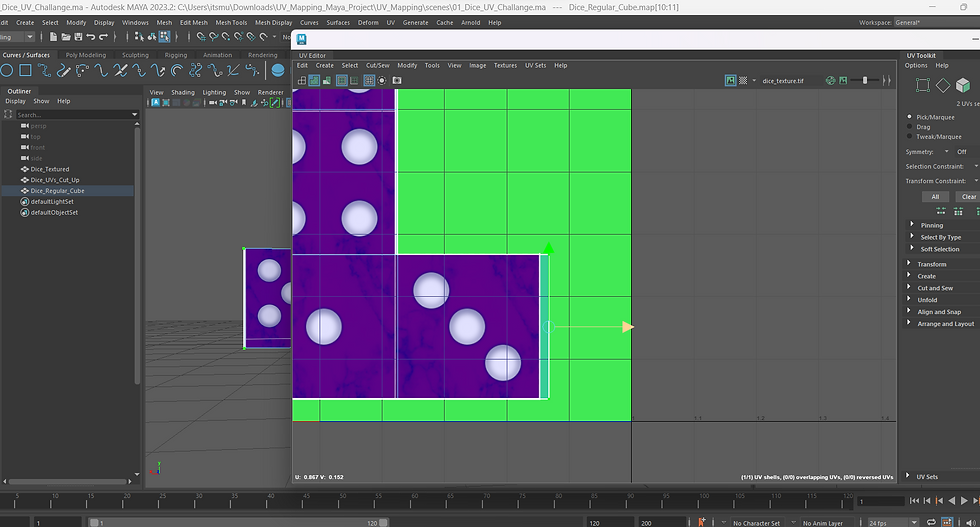Expand the Soft Selection section
Image resolution: width=980 pixels, height=527 pixels.
coord(939,249)
